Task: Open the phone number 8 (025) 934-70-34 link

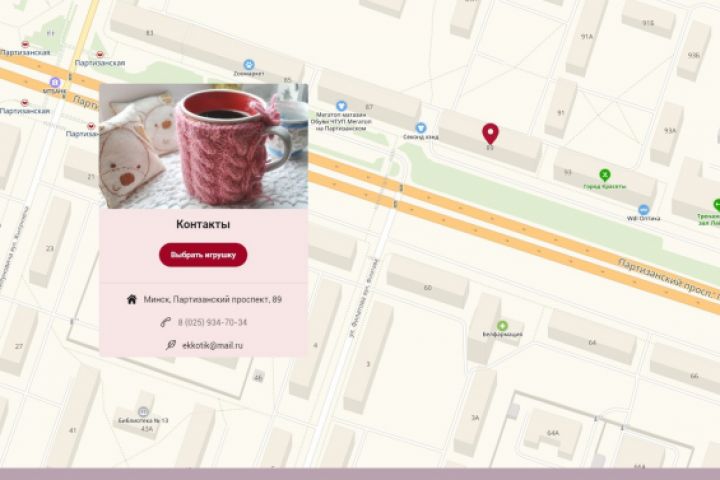Action: click(212, 322)
